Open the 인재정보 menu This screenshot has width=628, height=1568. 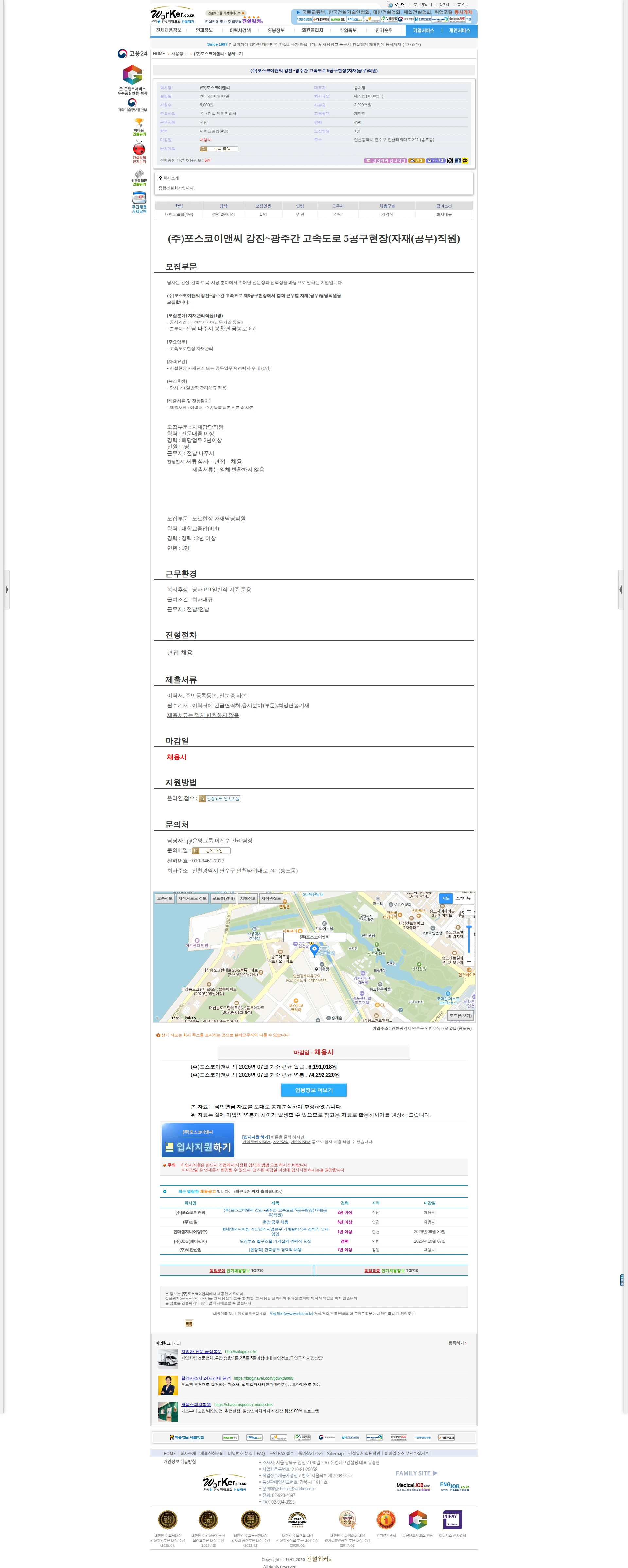204,30
